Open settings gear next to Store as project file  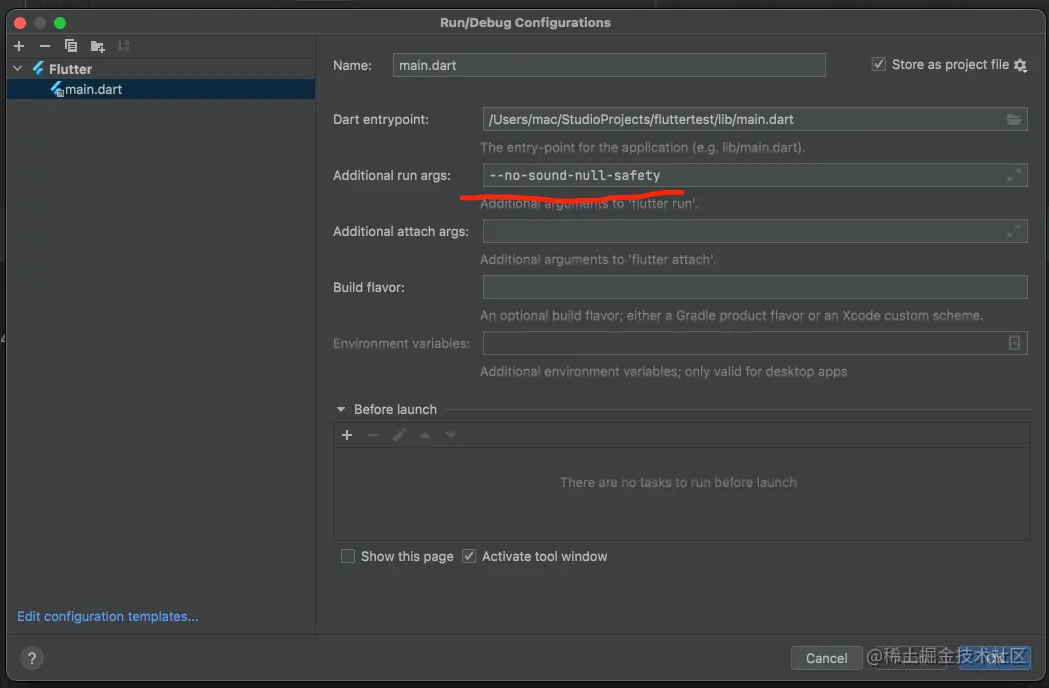1020,65
